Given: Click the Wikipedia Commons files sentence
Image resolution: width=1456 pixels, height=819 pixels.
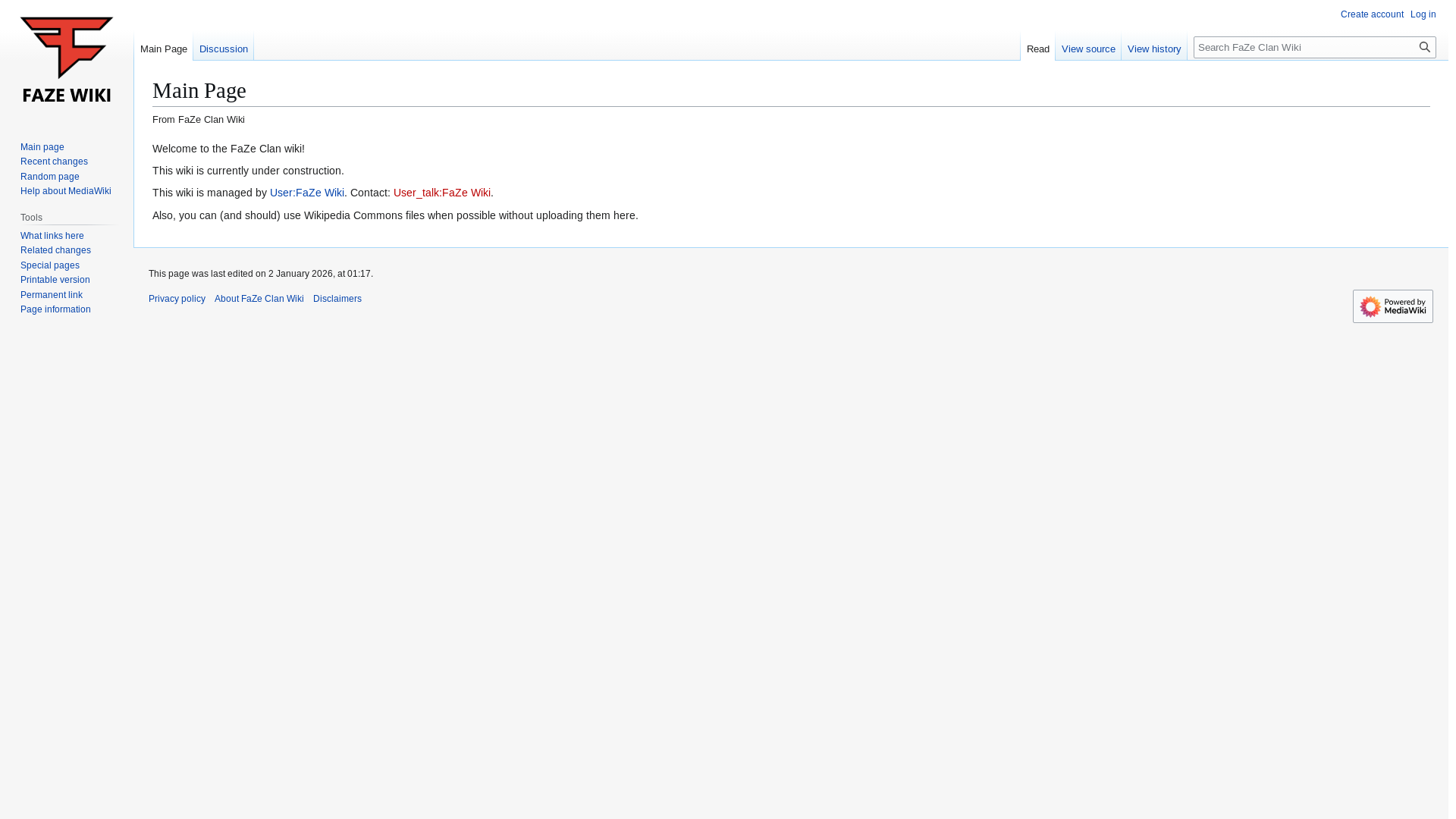Looking at the screenshot, I should pyautogui.click(x=395, y=215).
